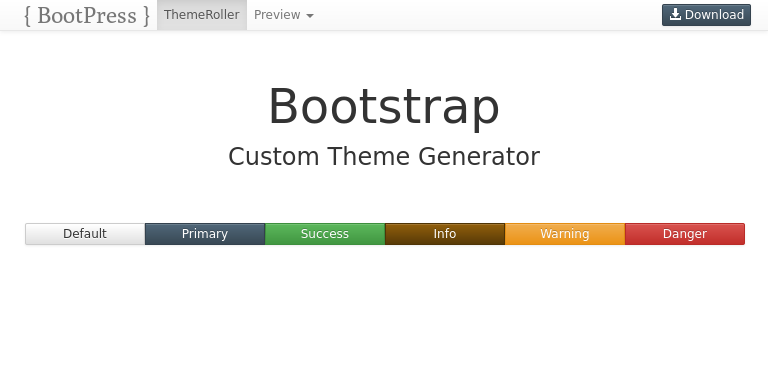Pick the brown Info button
This screenshot has width=768, height=384.
tap(445, 234)
